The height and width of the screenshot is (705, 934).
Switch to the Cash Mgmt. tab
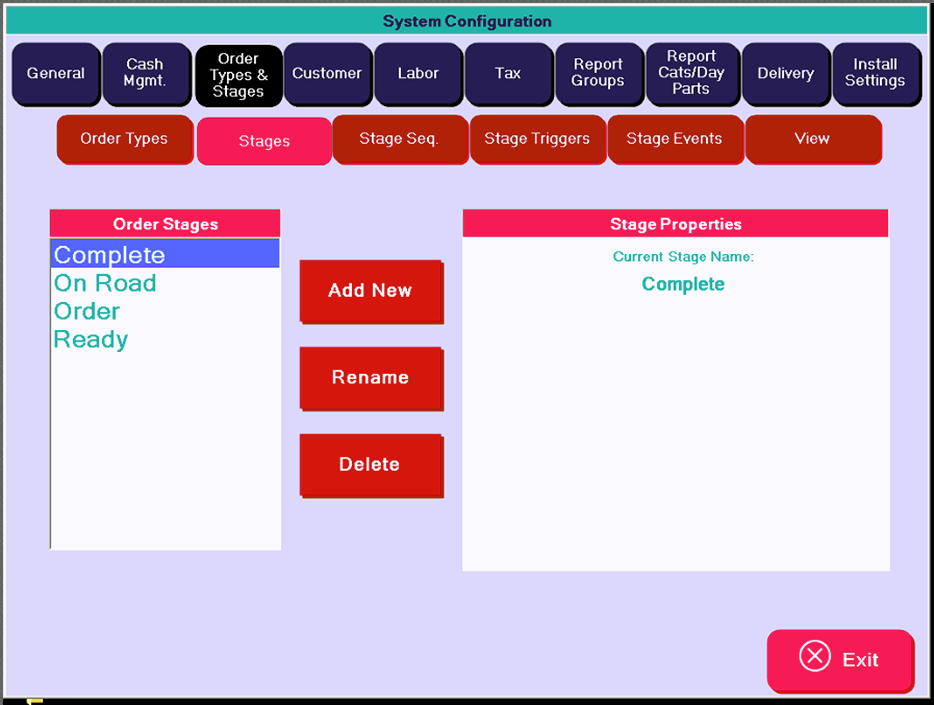[x=147, y=74]
